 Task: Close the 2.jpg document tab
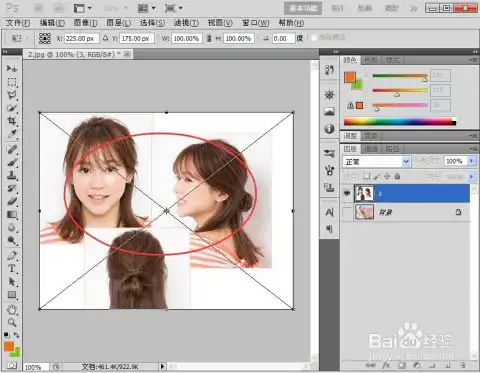[127, 54]
